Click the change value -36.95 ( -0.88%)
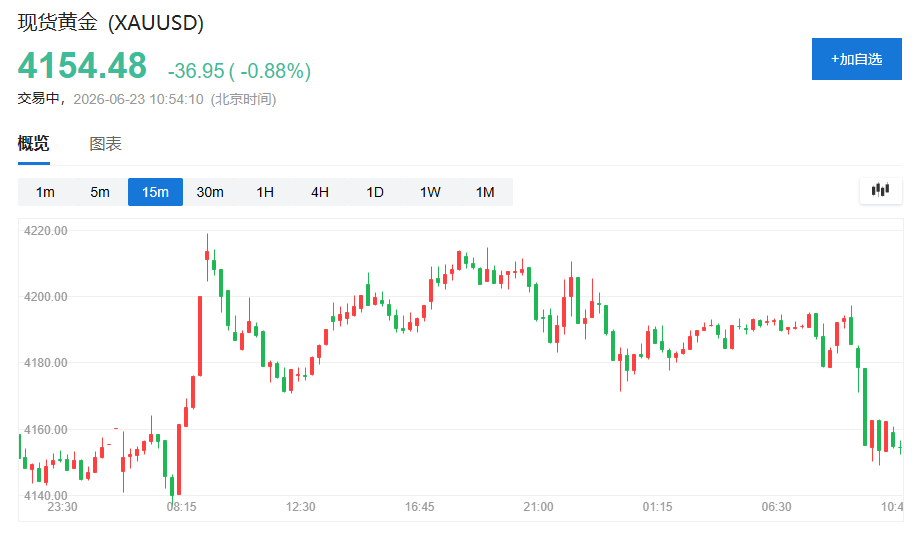Image resolution: width=918 pixels, height=536 pixels. [x=239, y=71]
